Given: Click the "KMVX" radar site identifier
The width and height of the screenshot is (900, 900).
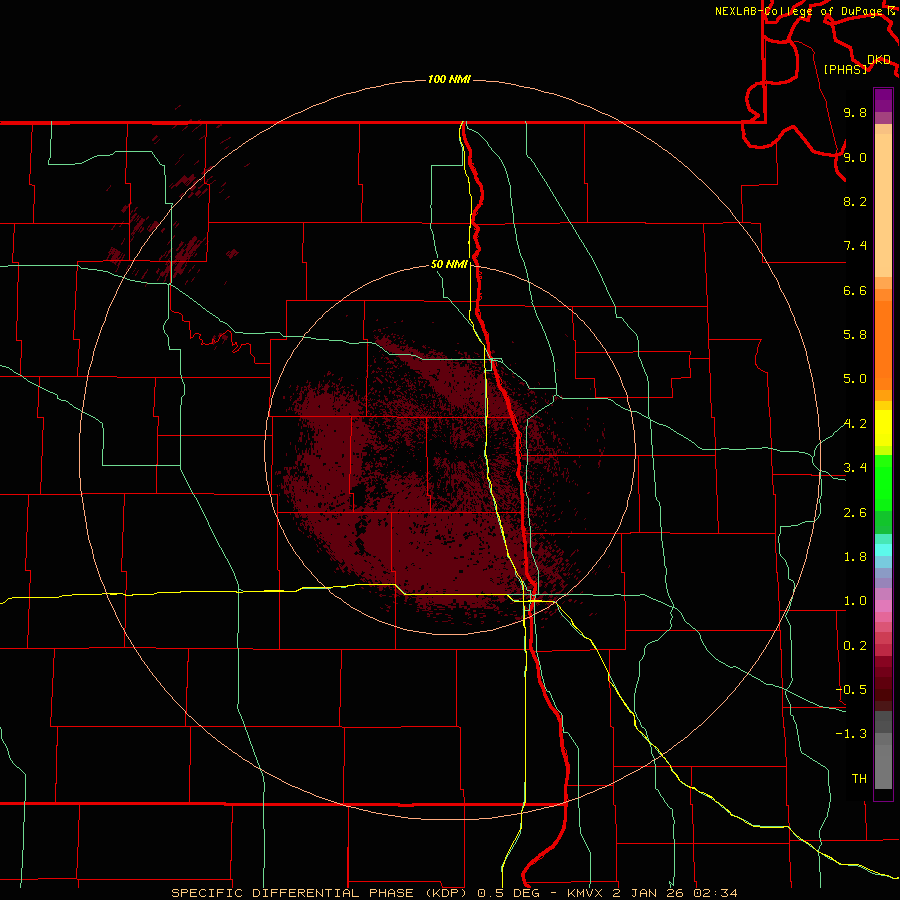Looking at the screenshot, I should (x=586, y=893).
